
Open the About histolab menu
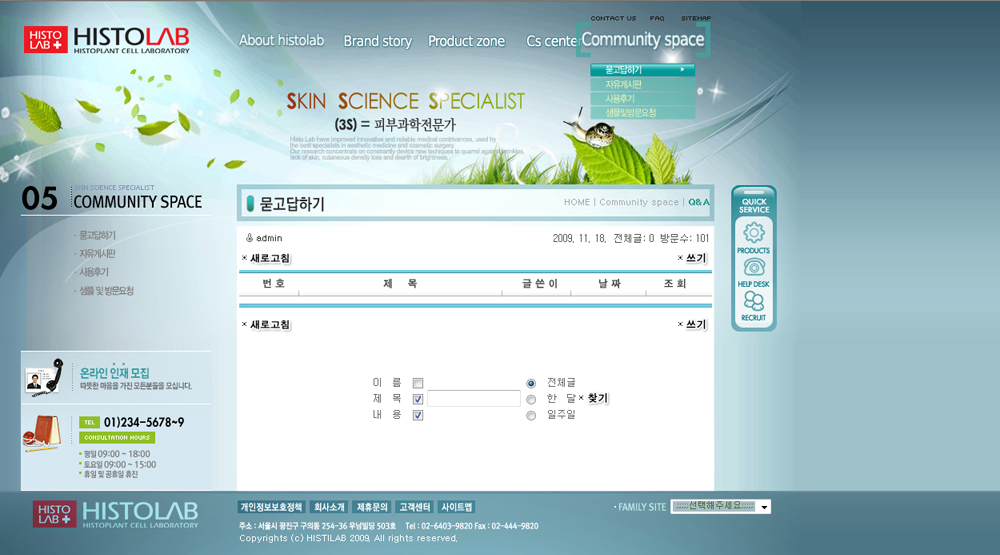pyautogui.click(x=281, y=41)
